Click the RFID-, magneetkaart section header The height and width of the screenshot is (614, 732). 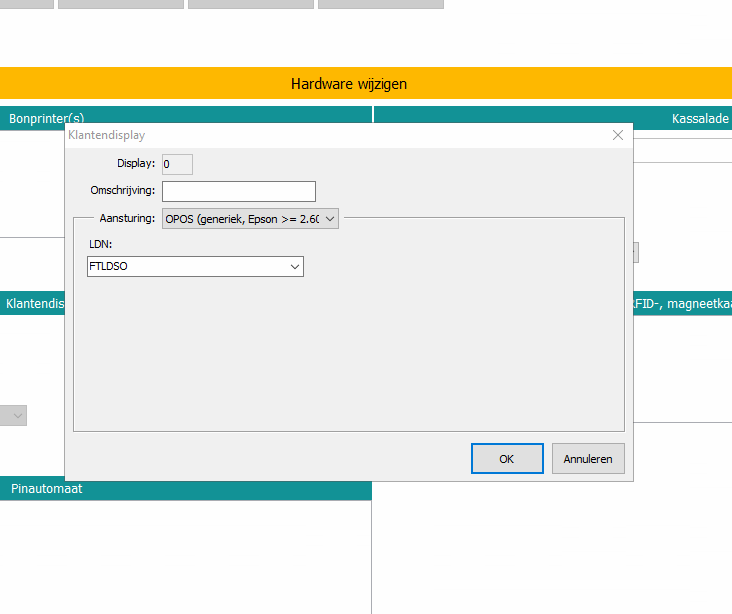tap(682, 303)
